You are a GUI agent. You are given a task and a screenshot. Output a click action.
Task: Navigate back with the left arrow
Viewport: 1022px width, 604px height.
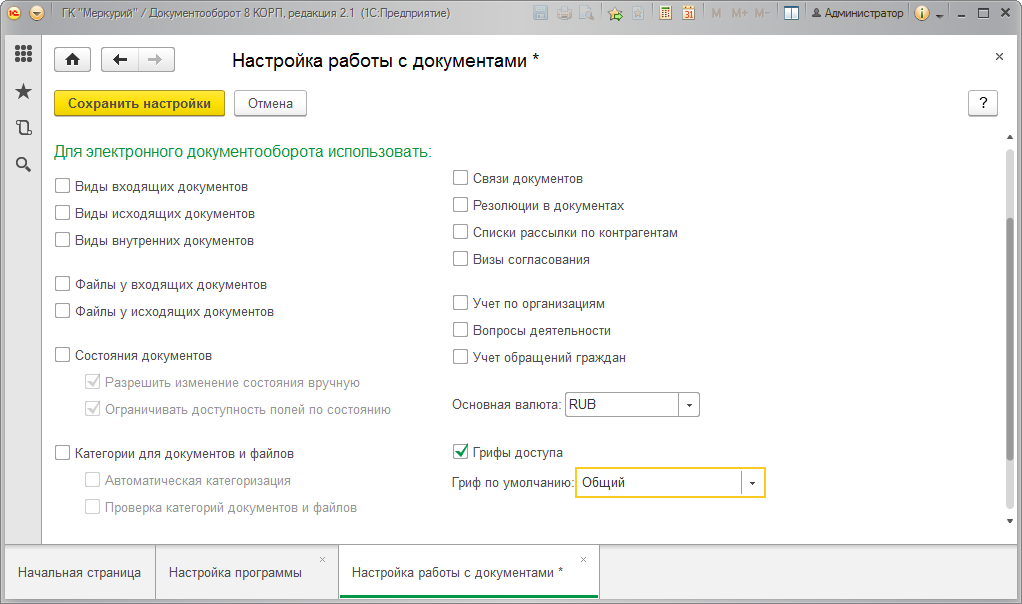[119, 60]
